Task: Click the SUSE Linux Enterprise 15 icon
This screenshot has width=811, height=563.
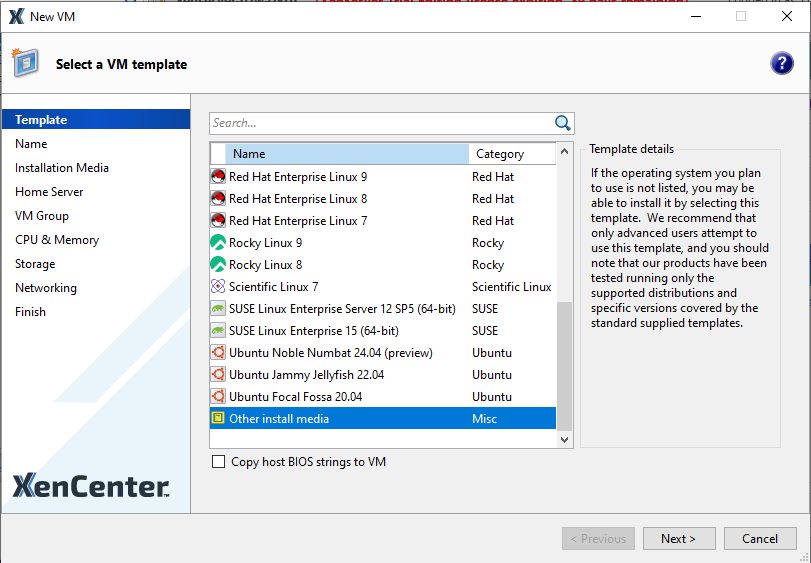Action: tap(218, 330)
